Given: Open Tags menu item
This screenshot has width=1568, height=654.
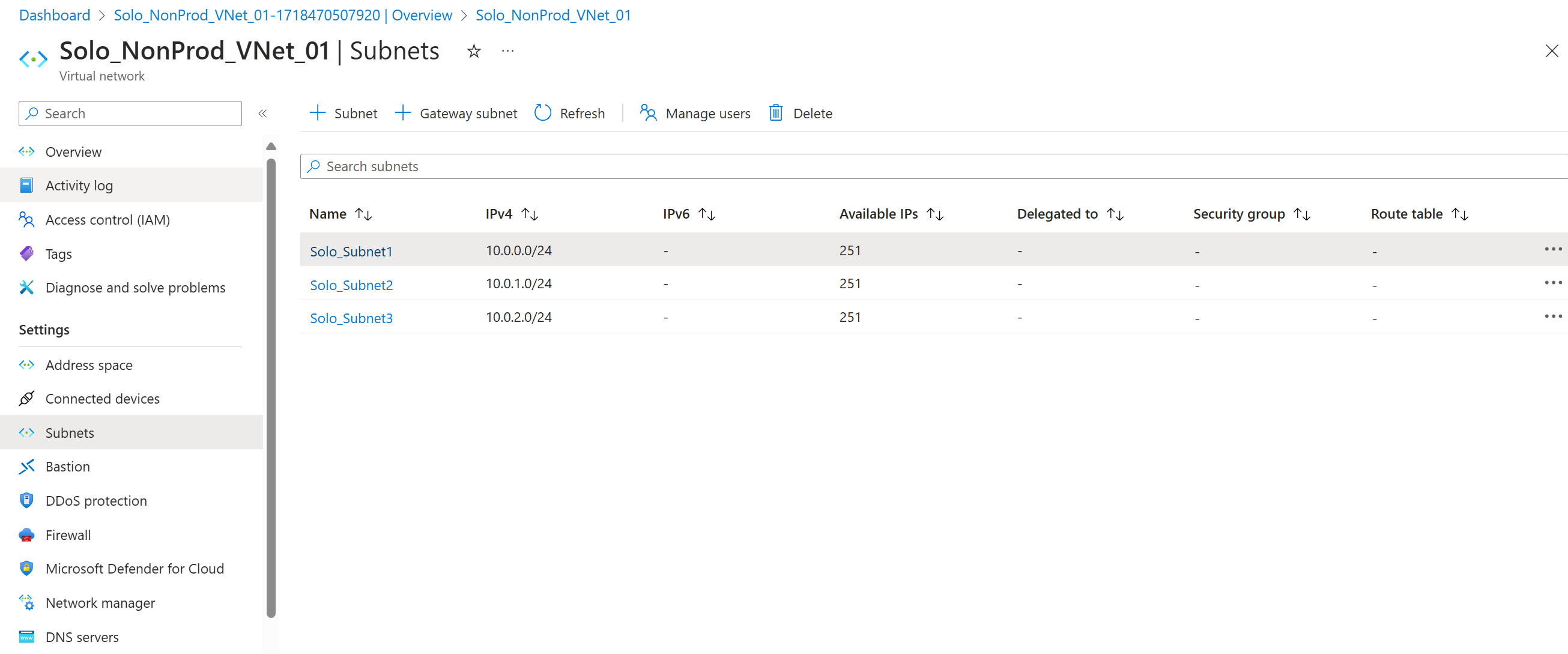Looking at the screenshot, I should click(x=132, y=253).
